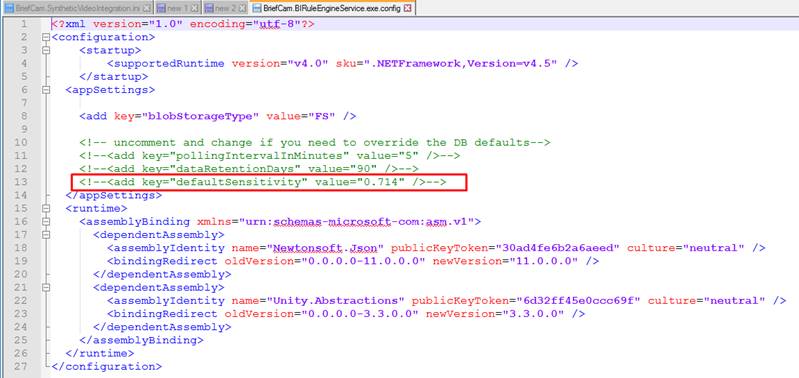Click line number 1 in the margin

pyautogui.click(x=24, y=24)
